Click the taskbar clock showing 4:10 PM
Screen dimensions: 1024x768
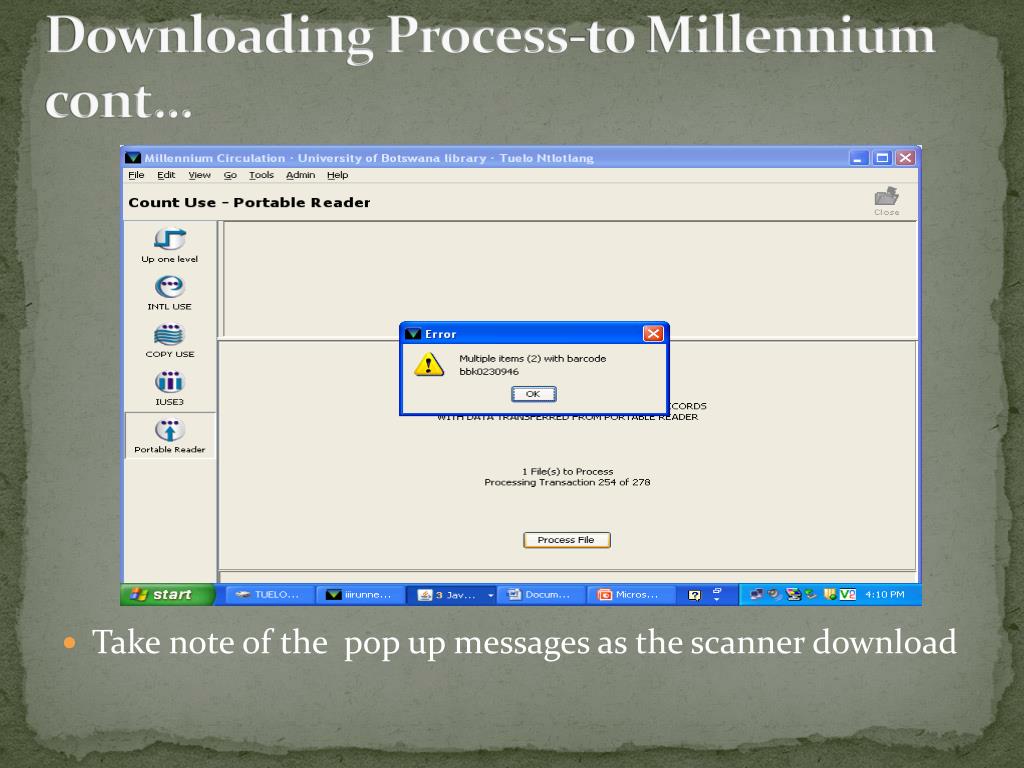pyautogui.click(x=885, y=594)
